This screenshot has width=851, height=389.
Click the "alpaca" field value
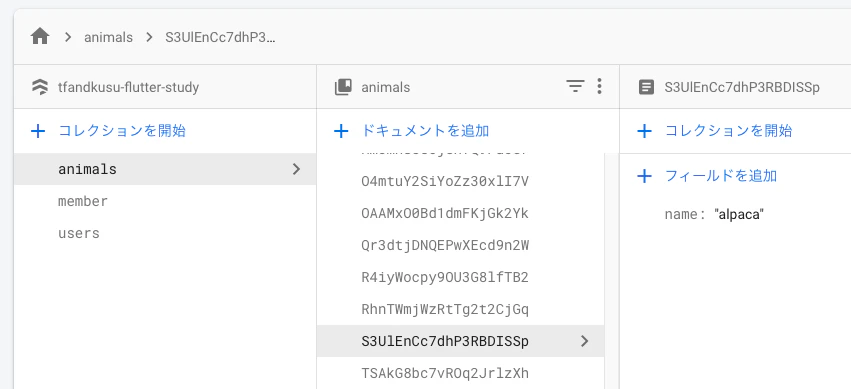point(739,214)
